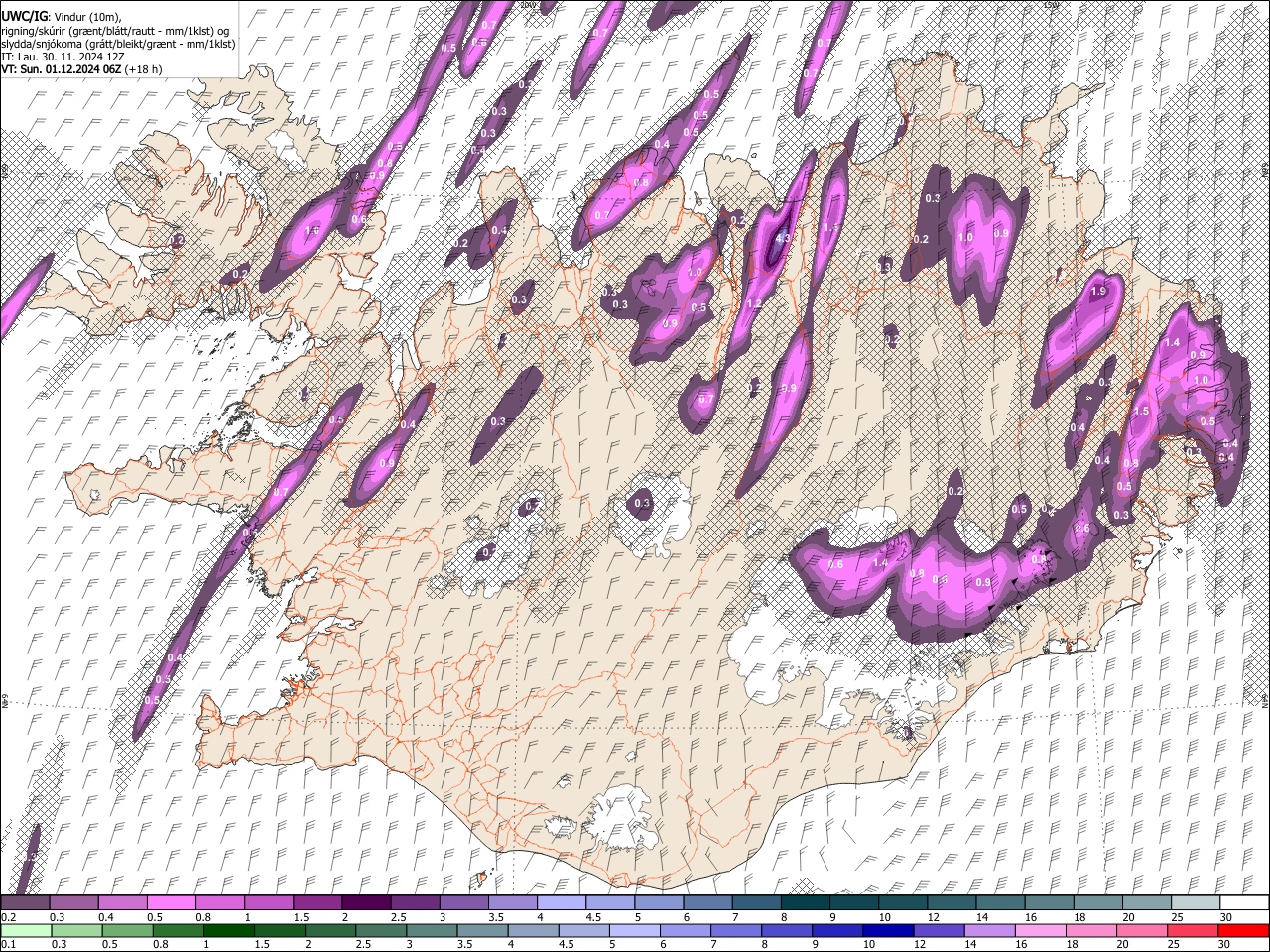Click the dark green 1–1.5 rain scale swatch
This screenshot has height=952, width=1270.
point(229,931)
